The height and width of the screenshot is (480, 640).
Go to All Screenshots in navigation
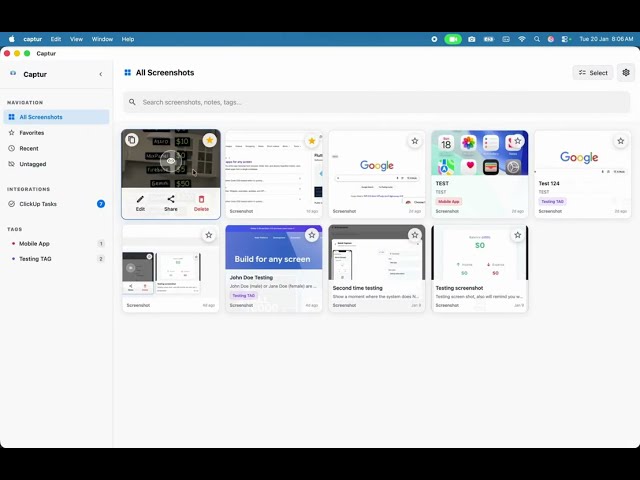click(x=56, y=117)
